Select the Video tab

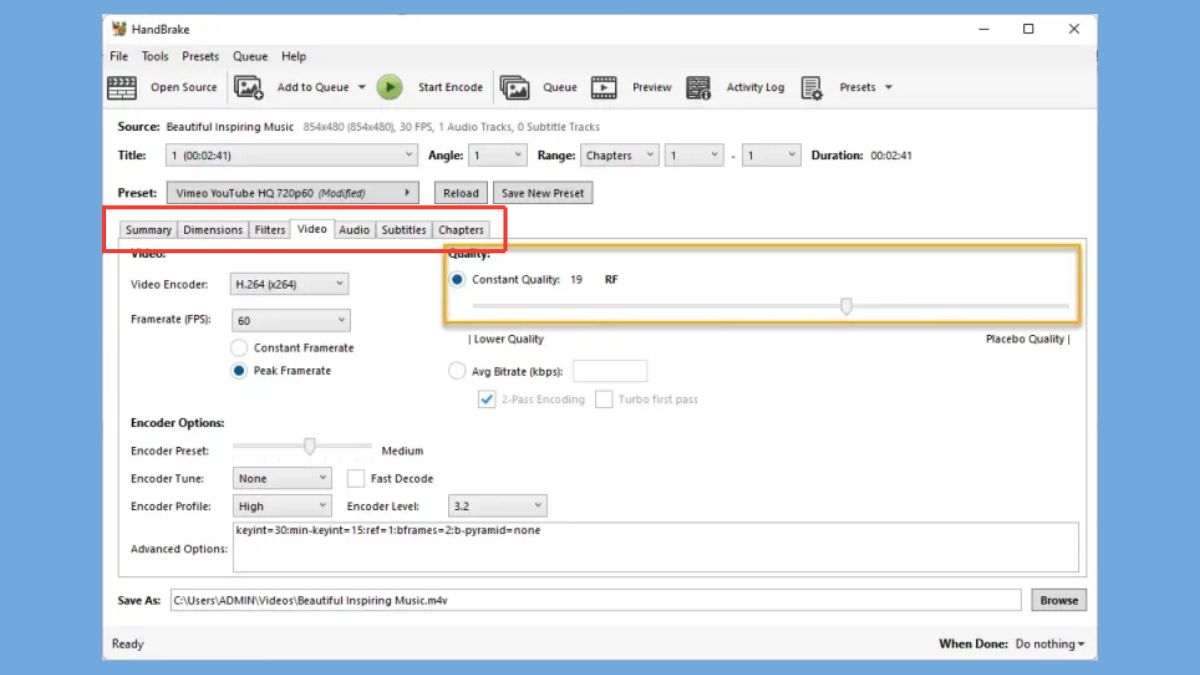(x=312, y=229)
